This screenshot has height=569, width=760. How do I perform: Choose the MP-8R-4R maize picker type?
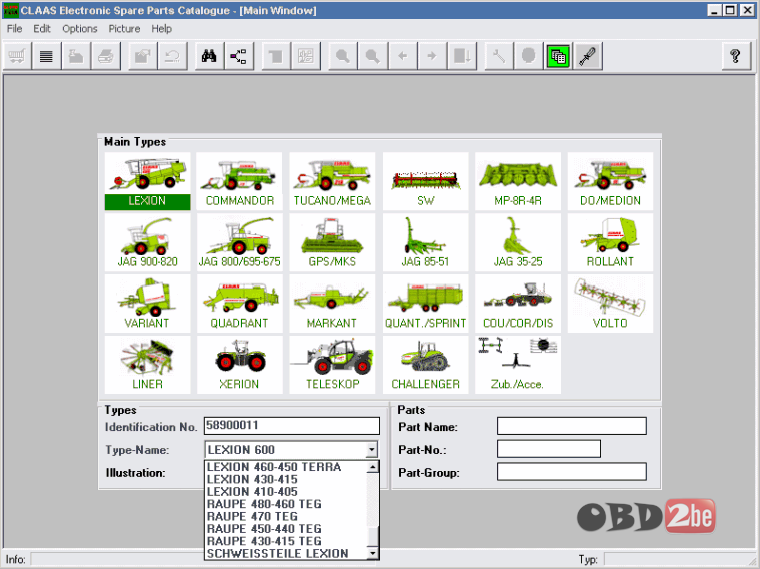click(518, 181)
